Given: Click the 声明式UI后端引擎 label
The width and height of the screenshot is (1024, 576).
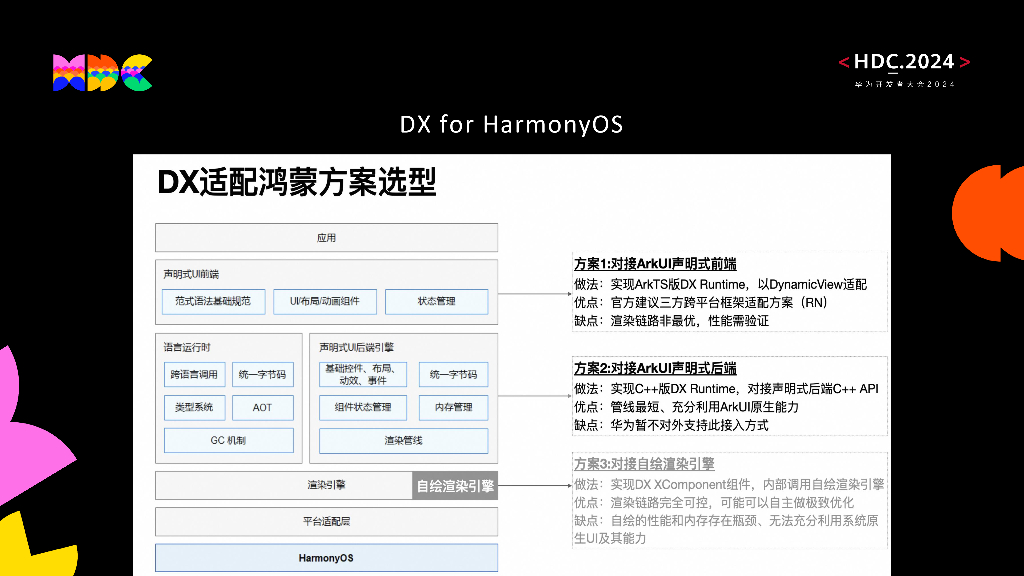Looking at the screenshot, I should [357, 347].
